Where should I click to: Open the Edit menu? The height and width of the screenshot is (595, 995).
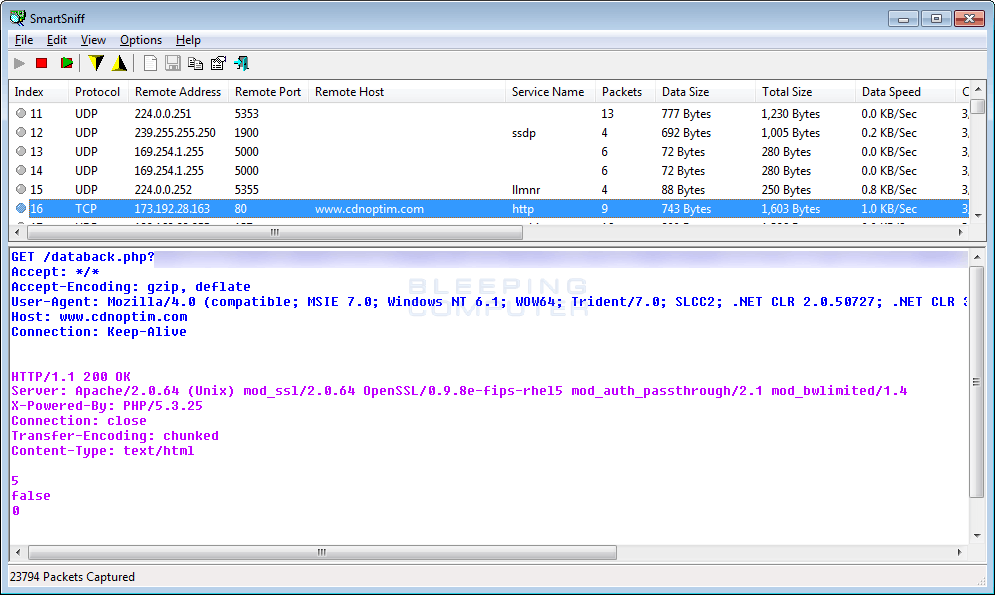click(56, 40)
